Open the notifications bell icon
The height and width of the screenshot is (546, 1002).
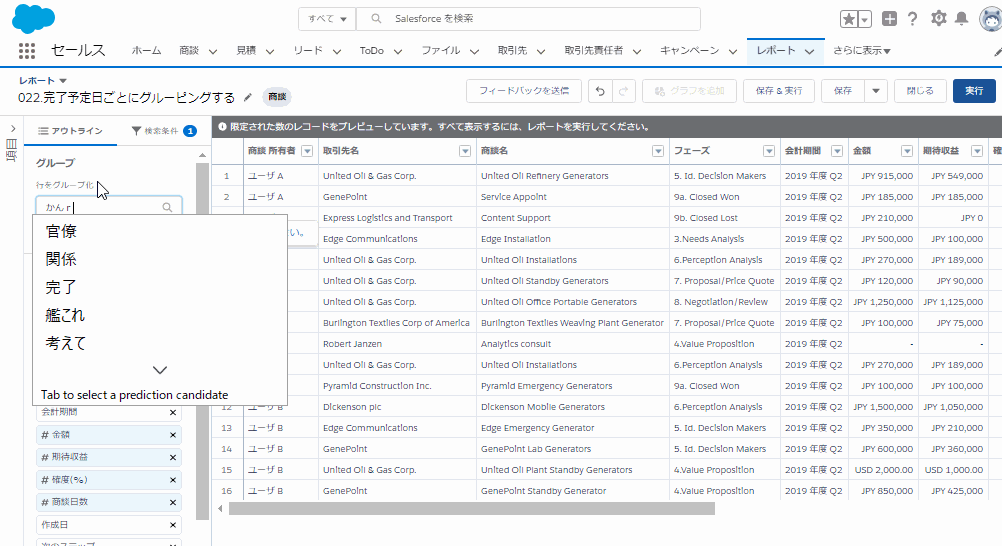tap(961, 19)
